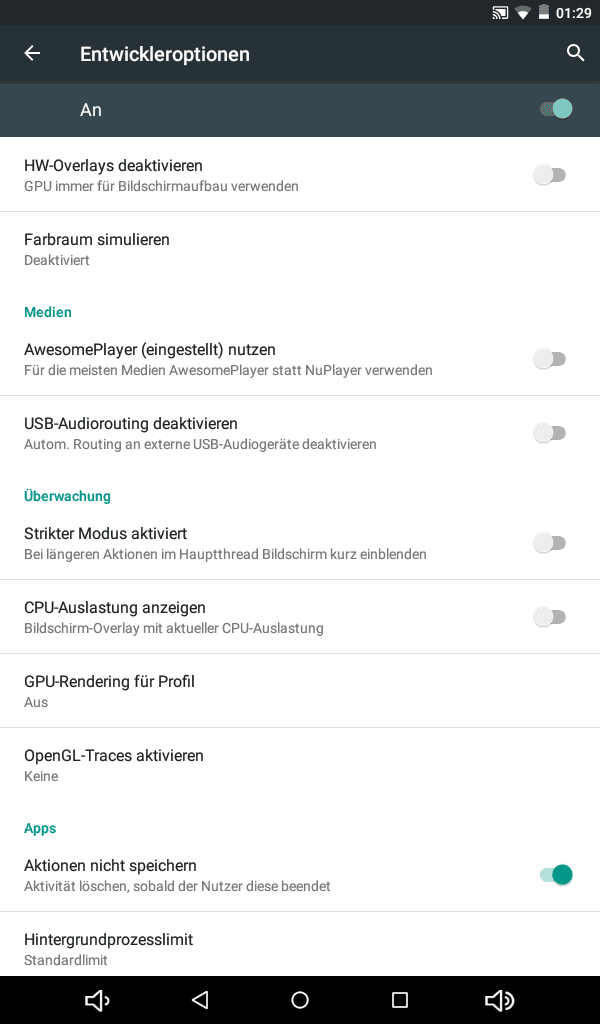The width and height of the screenshot is (600, 1024).
Task: Enable HW-Overlays deaktivieren switch
Action: (549, 175)
